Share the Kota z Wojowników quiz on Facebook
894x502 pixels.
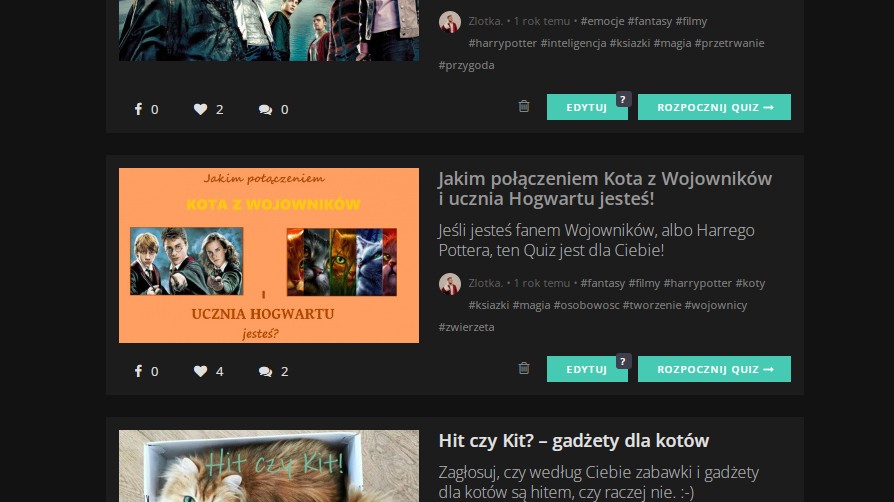click(x=139, y=371)
